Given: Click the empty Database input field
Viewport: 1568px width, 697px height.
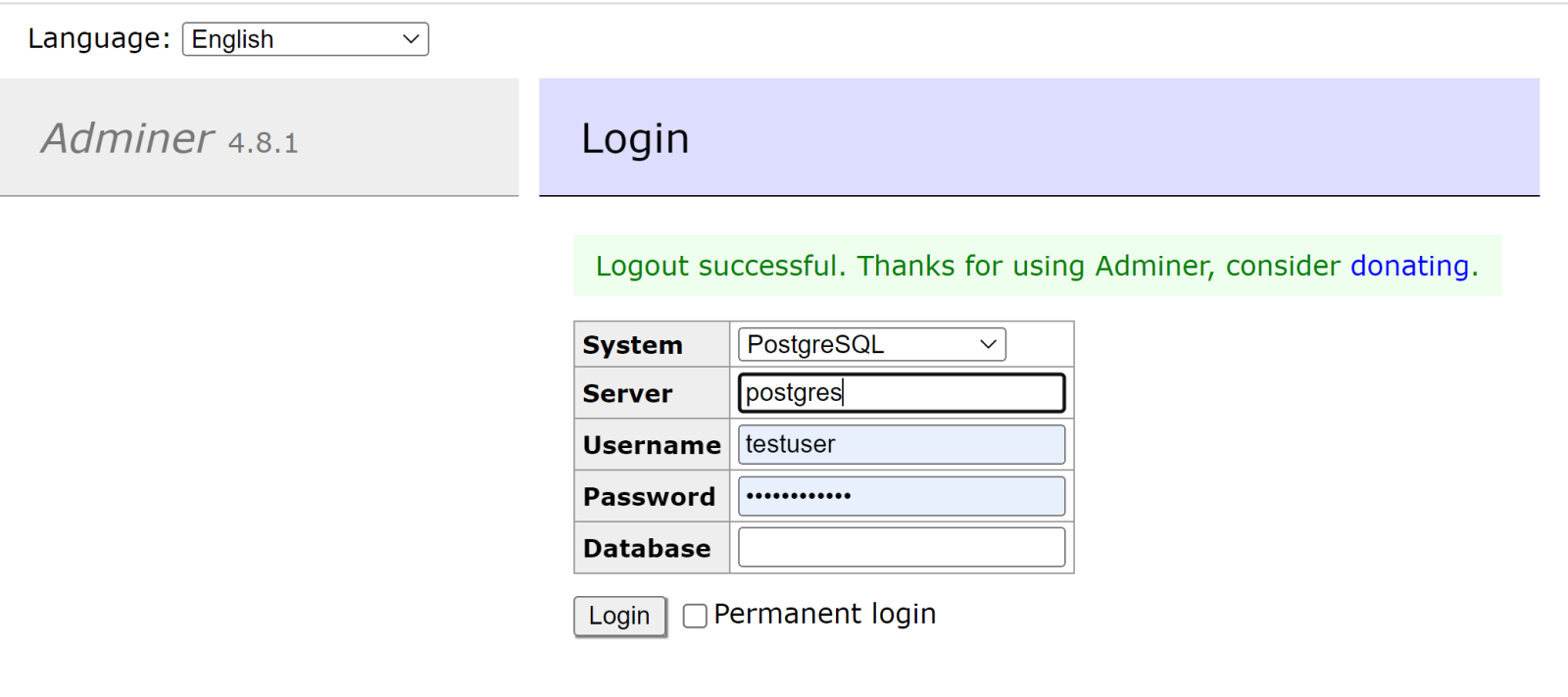Looking at the screenshot, I should click(x=901, y=547).
